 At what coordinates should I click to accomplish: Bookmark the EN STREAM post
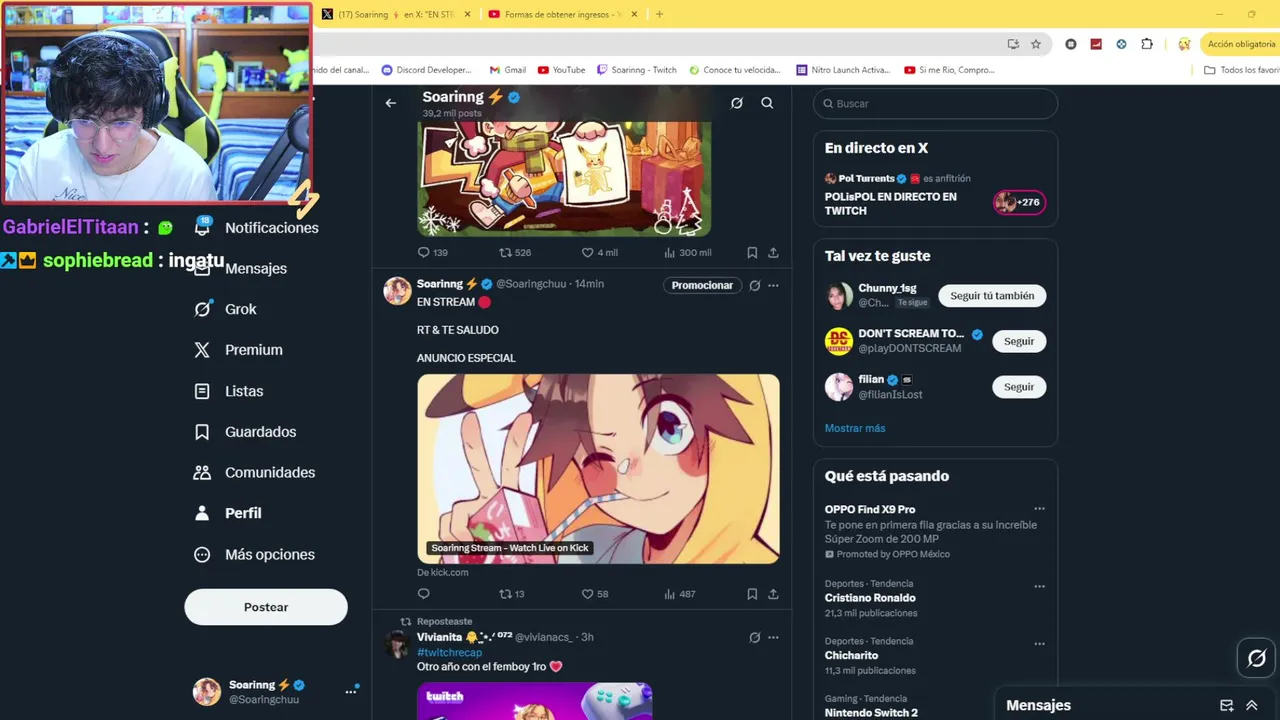[752, 594]
